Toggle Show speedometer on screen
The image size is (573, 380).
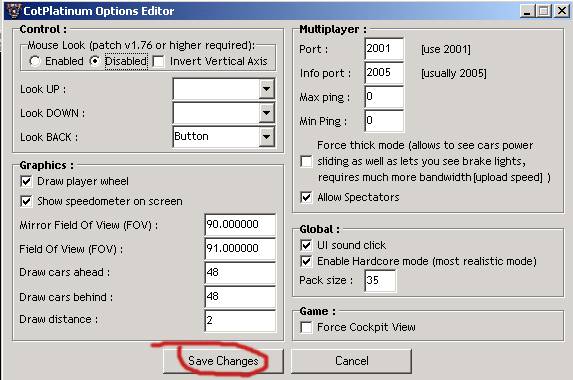coord(26,201)
